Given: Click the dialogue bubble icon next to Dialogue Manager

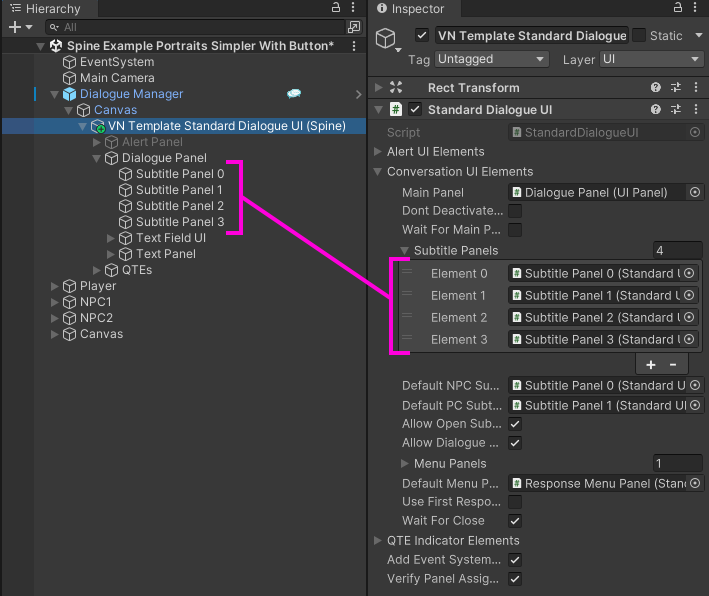Looking at the screenshot, I should 294,94.
